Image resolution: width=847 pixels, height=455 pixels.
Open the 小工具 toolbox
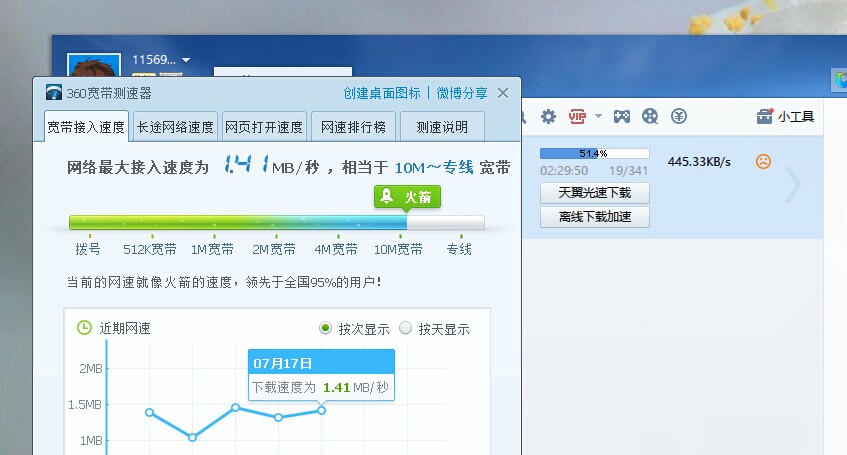[785, 116]
